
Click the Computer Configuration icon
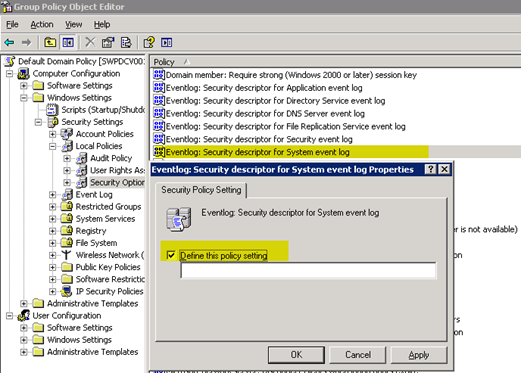(24, 73)
